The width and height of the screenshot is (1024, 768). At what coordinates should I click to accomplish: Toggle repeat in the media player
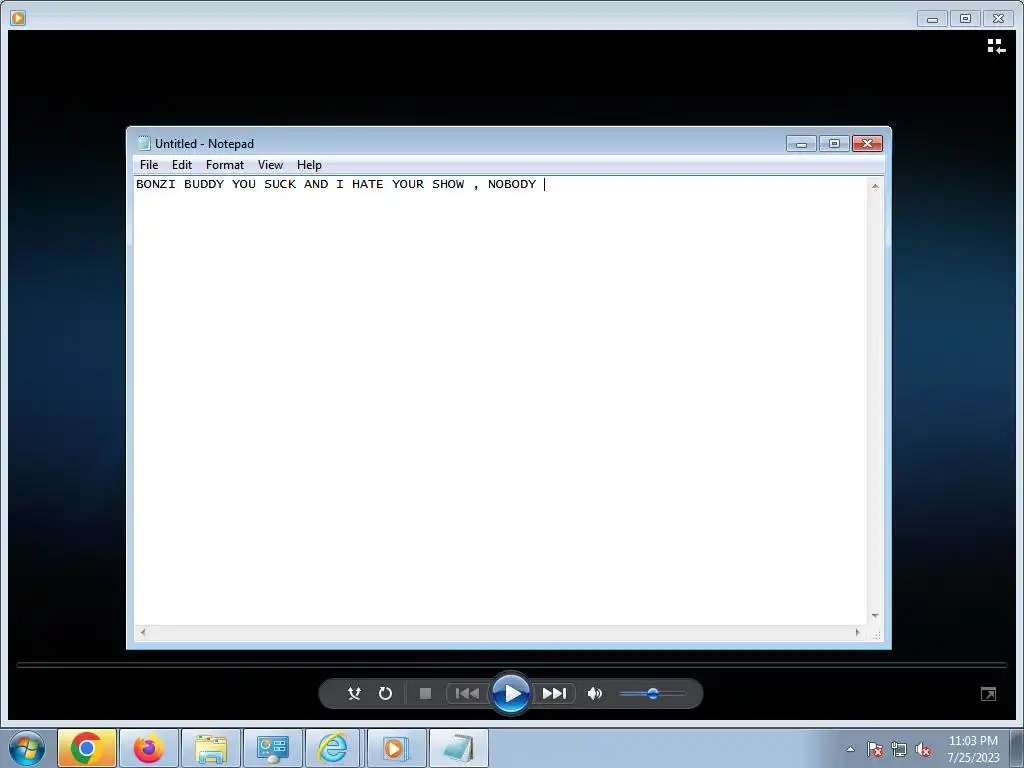(385, 694)
